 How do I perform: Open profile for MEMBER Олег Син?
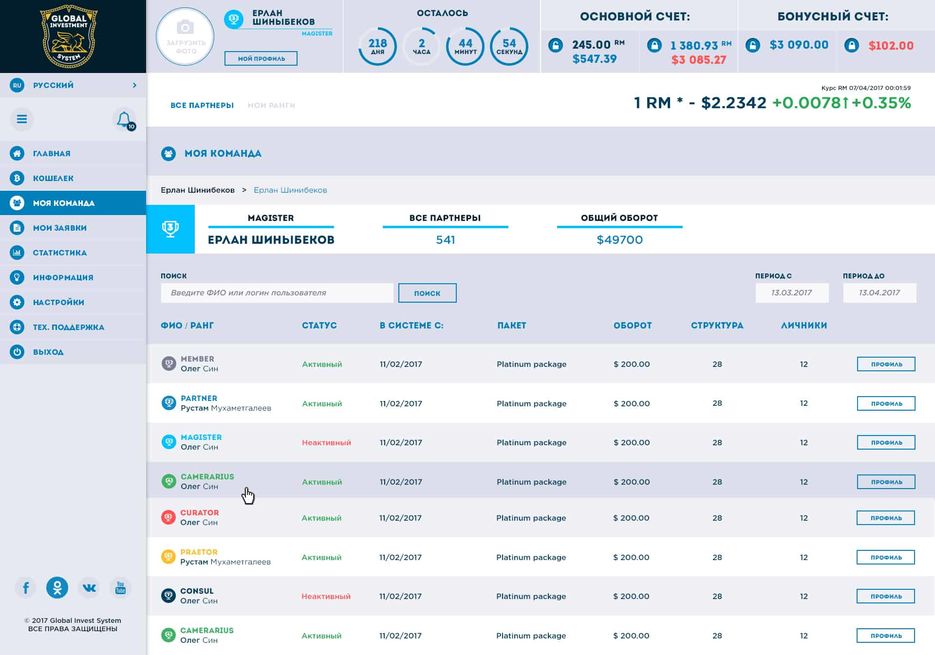886,364
